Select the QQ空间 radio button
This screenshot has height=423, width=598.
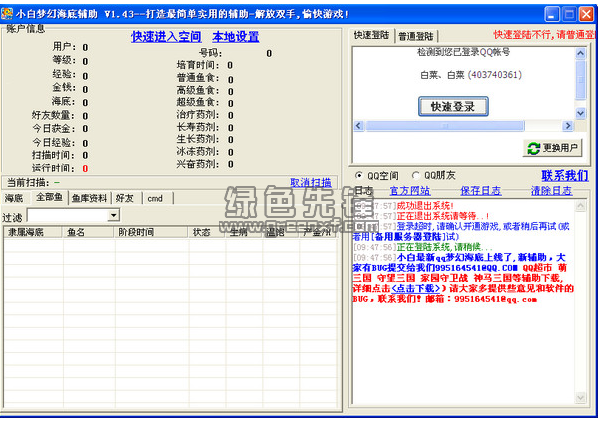(358, 175)
